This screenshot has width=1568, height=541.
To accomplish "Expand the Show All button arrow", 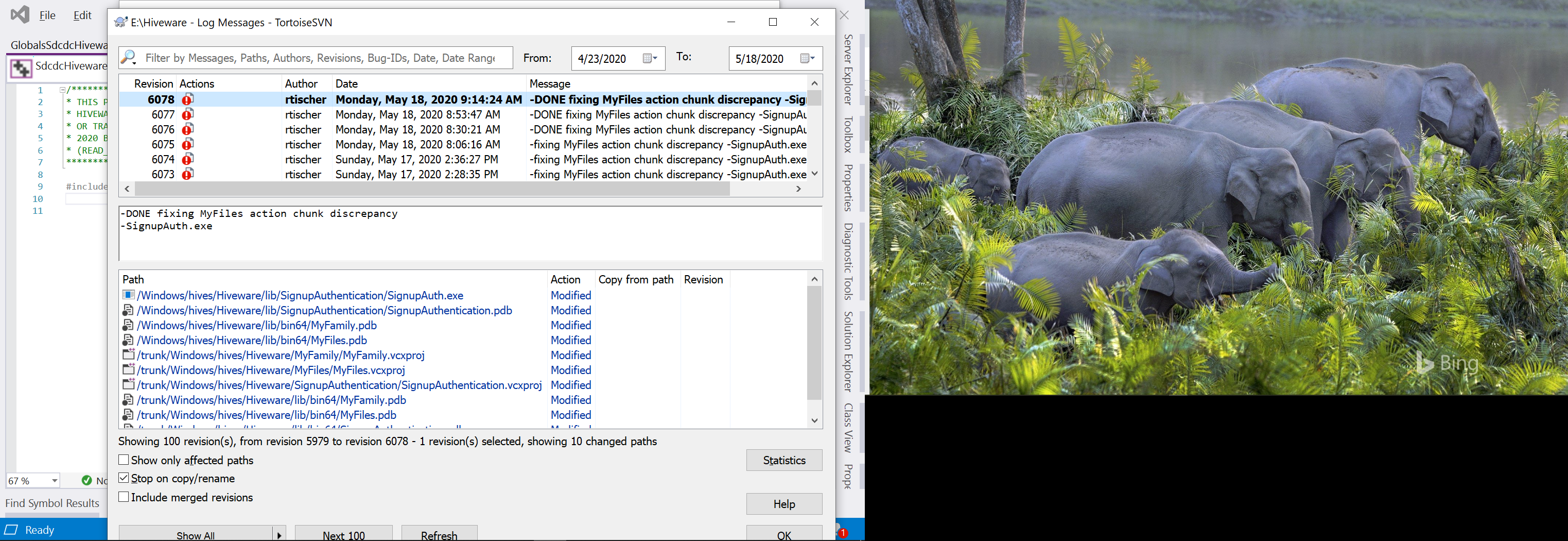I will pos(279,535).
